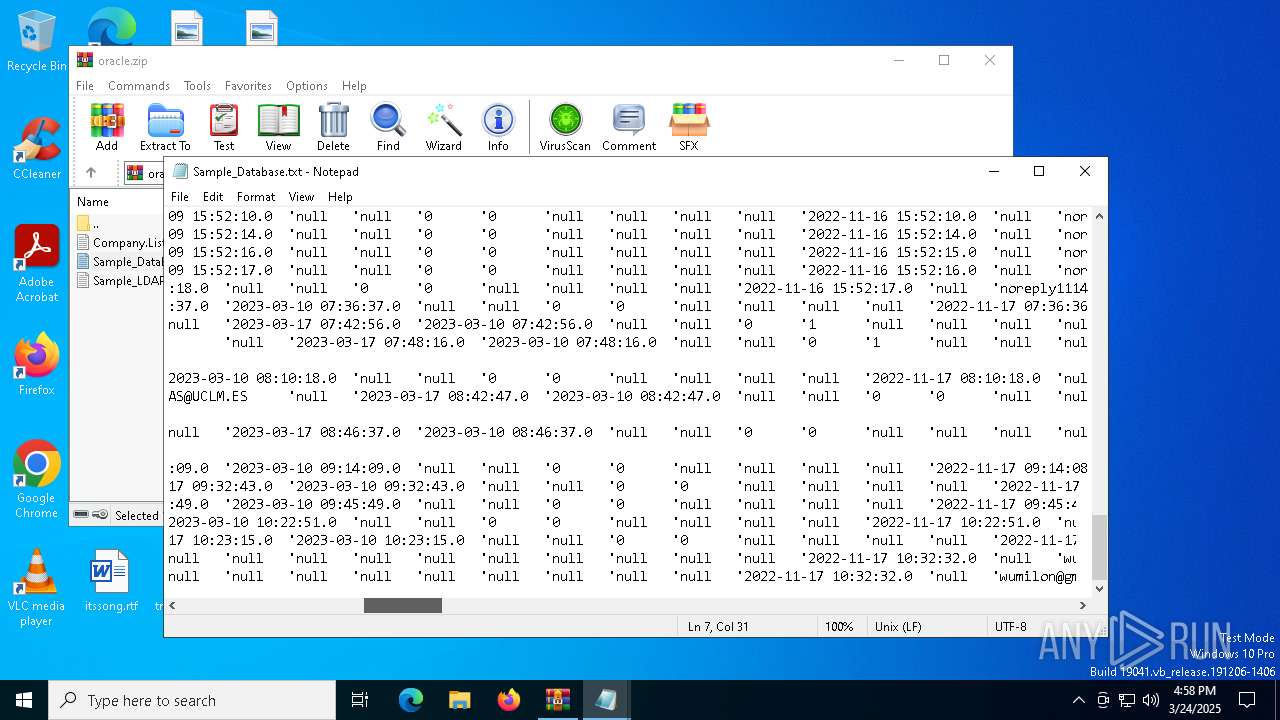Open Microsoft Edge from the taskbar
This screenshot has height=720, width=1280.
coord(411,700)
